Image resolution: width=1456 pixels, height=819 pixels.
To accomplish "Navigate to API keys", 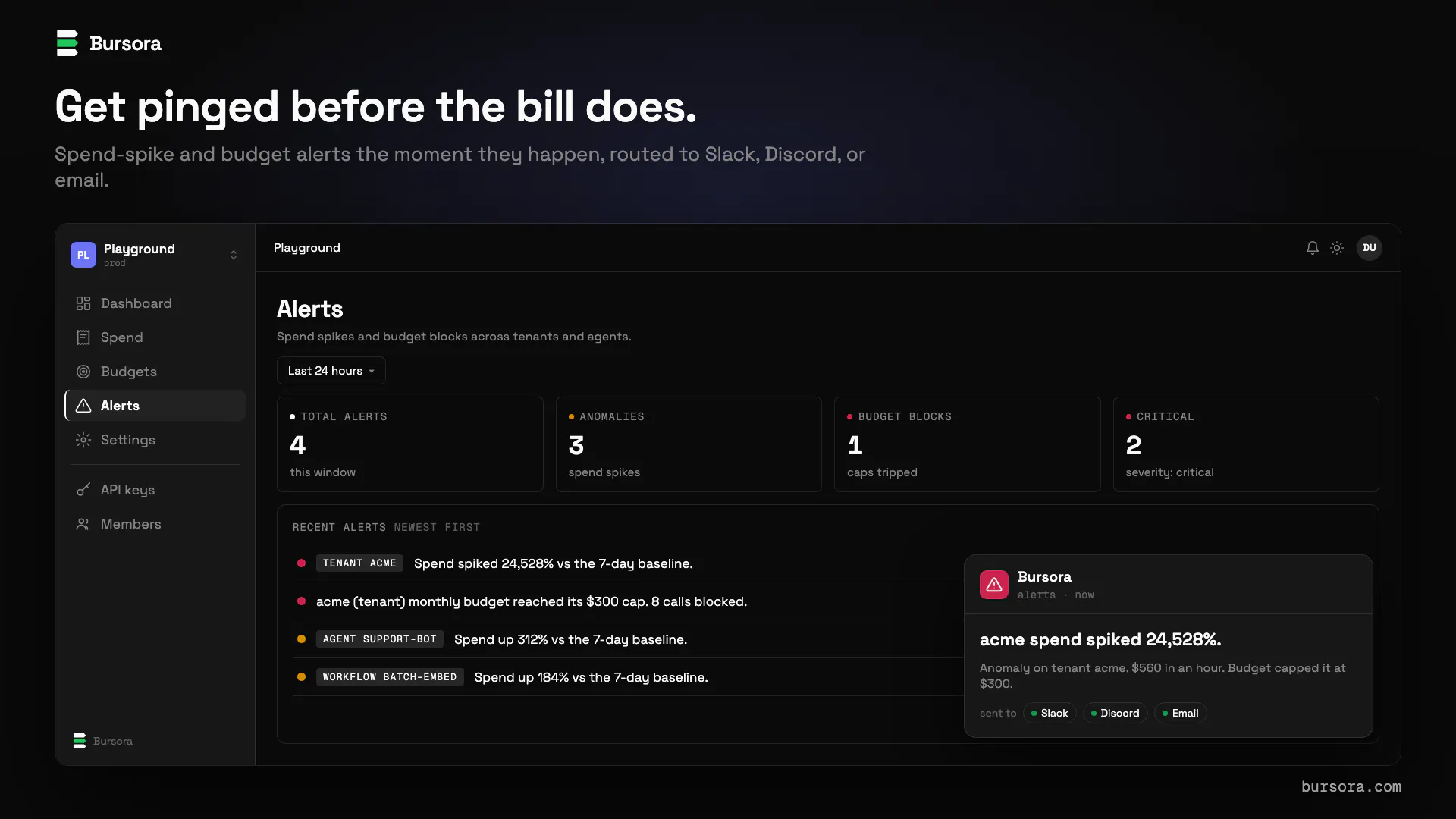I will click(155, 490).
